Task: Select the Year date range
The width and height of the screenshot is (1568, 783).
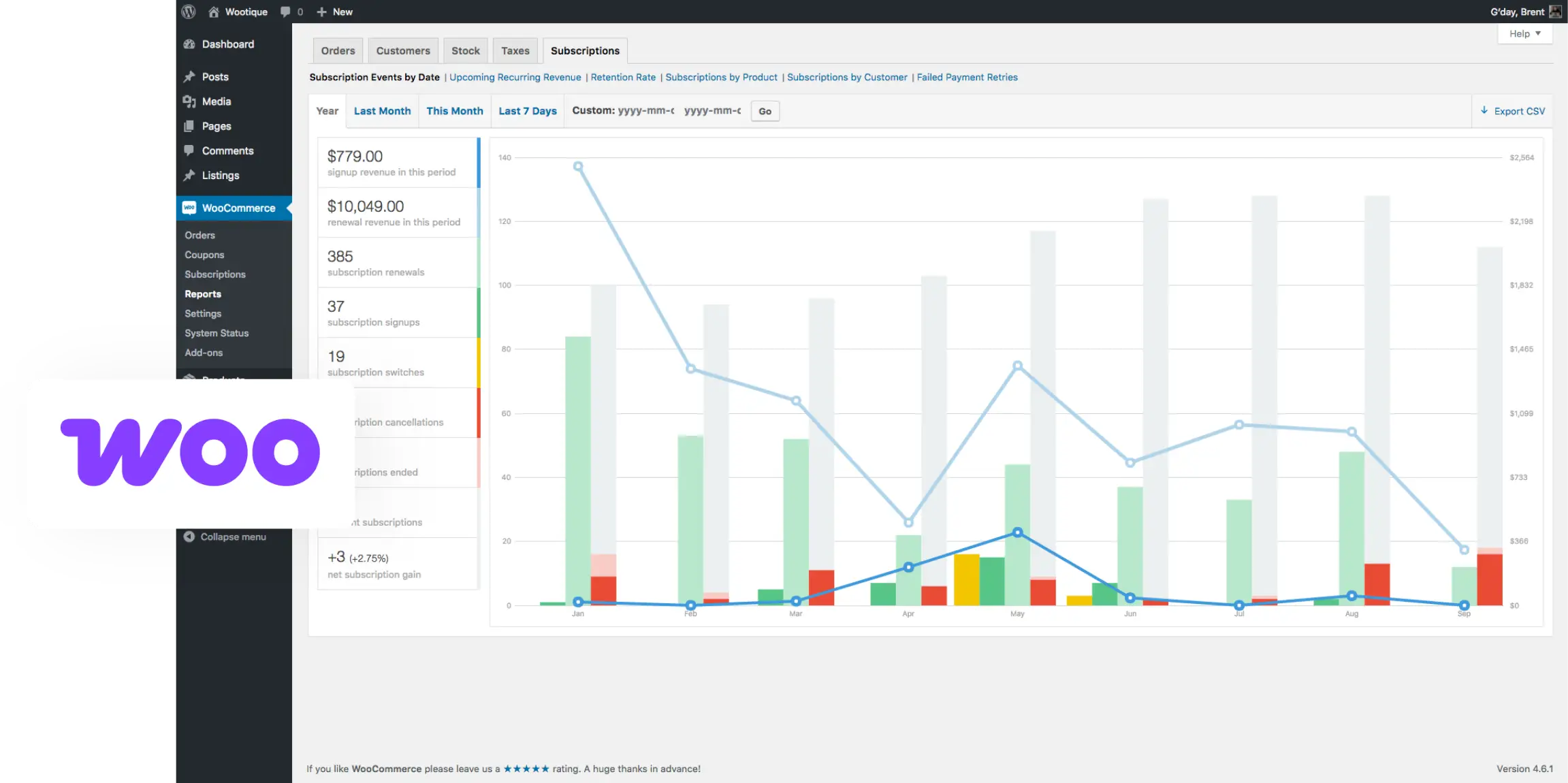Action: (x=327, y=111)
